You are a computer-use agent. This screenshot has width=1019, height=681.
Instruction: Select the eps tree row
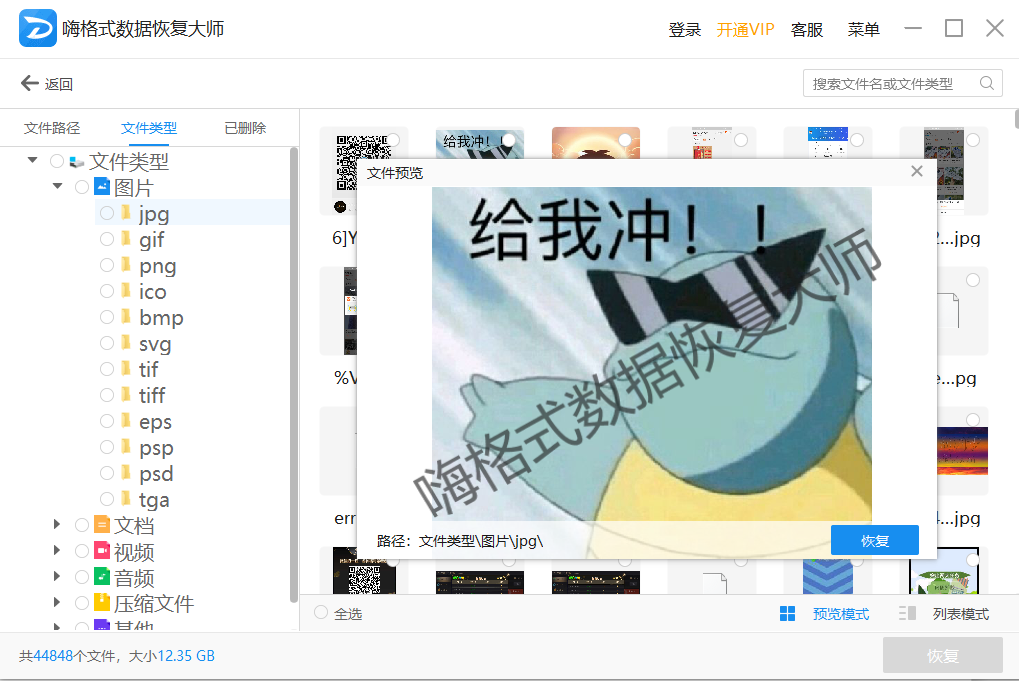click(192, 421)
